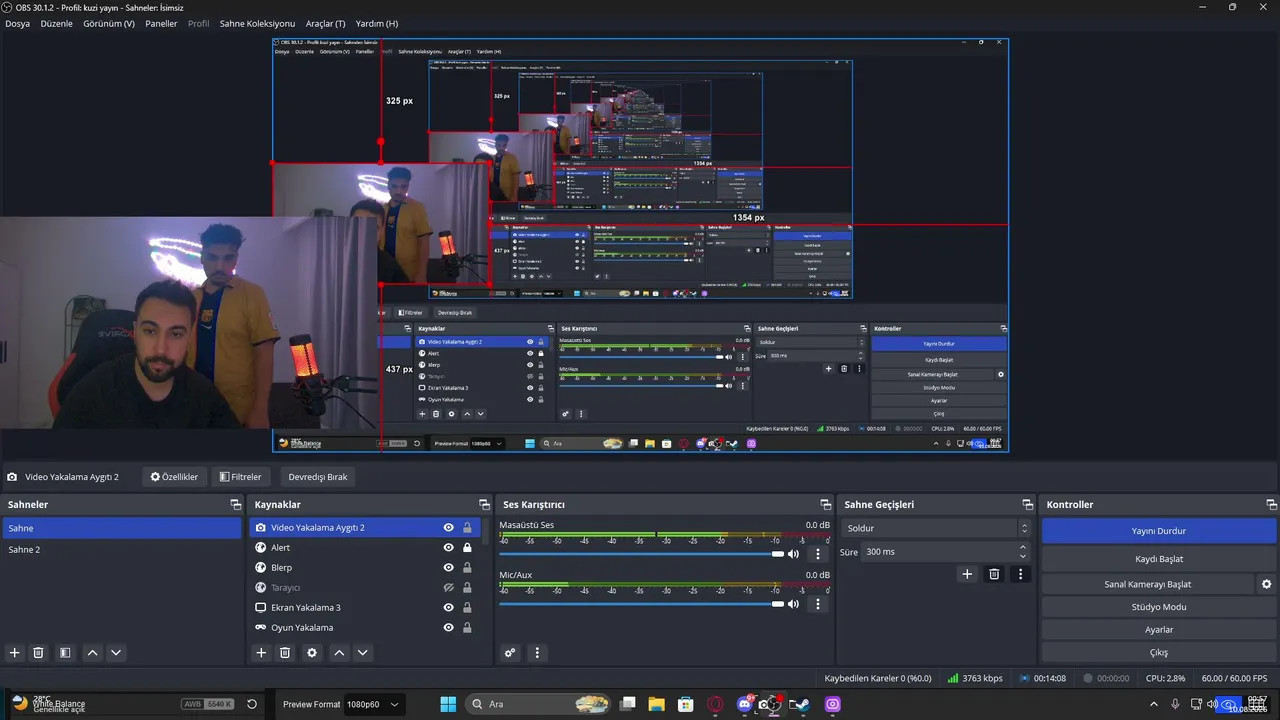Open source properties gear in Kaynaklar panel
This screenshot has width=1280, height=720.
pyautogui.click(x=312, y=653)
